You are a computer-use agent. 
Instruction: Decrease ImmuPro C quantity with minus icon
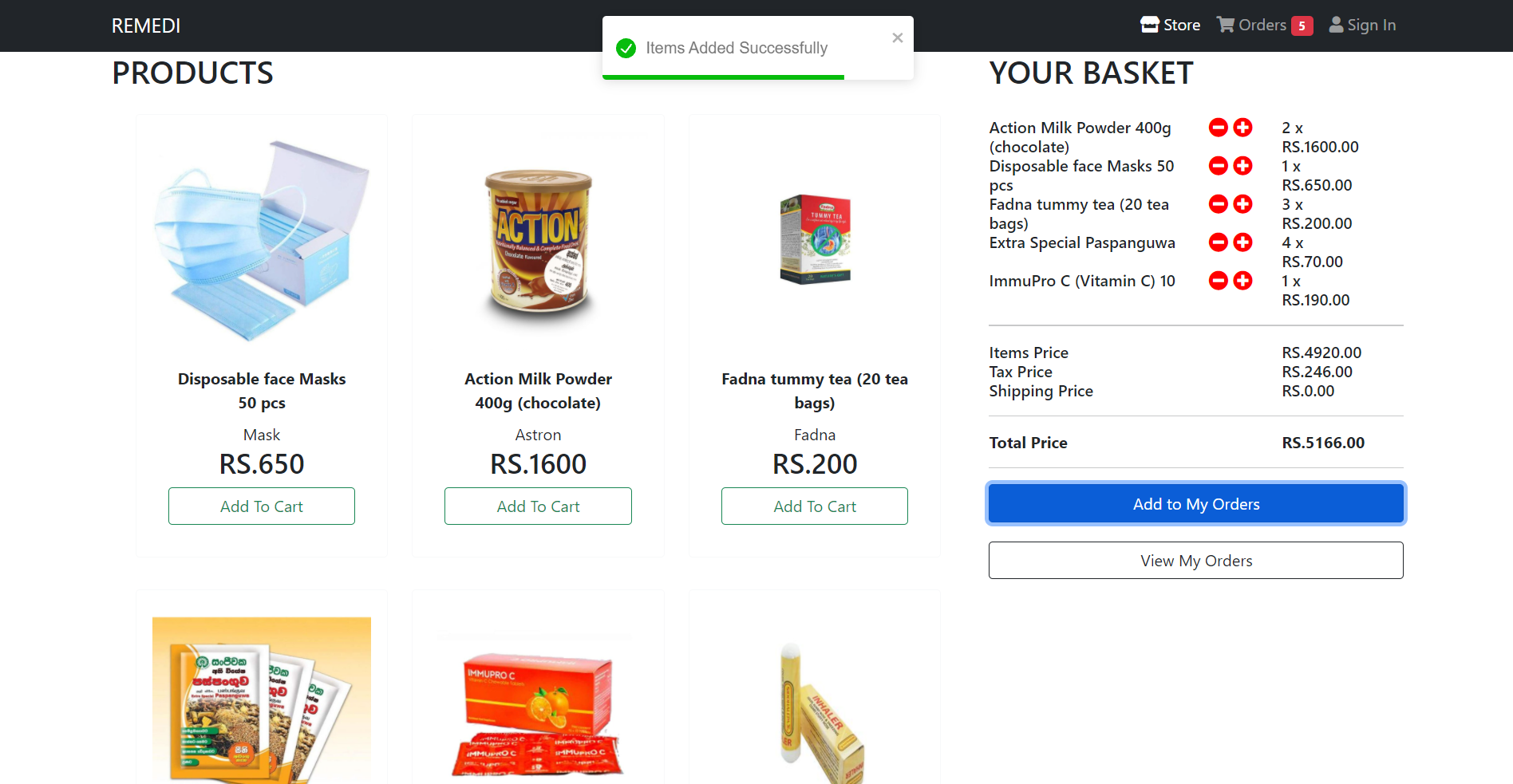1219,281
